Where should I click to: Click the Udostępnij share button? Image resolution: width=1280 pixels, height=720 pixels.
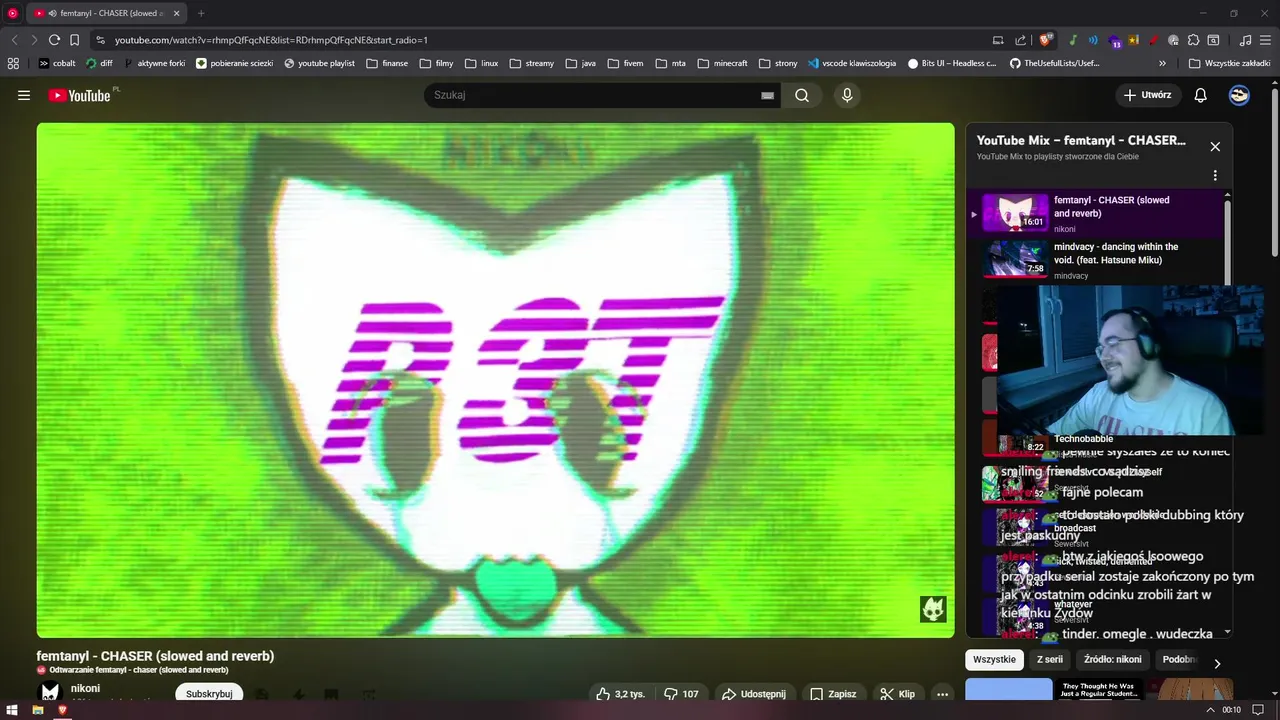click(754, 694)
